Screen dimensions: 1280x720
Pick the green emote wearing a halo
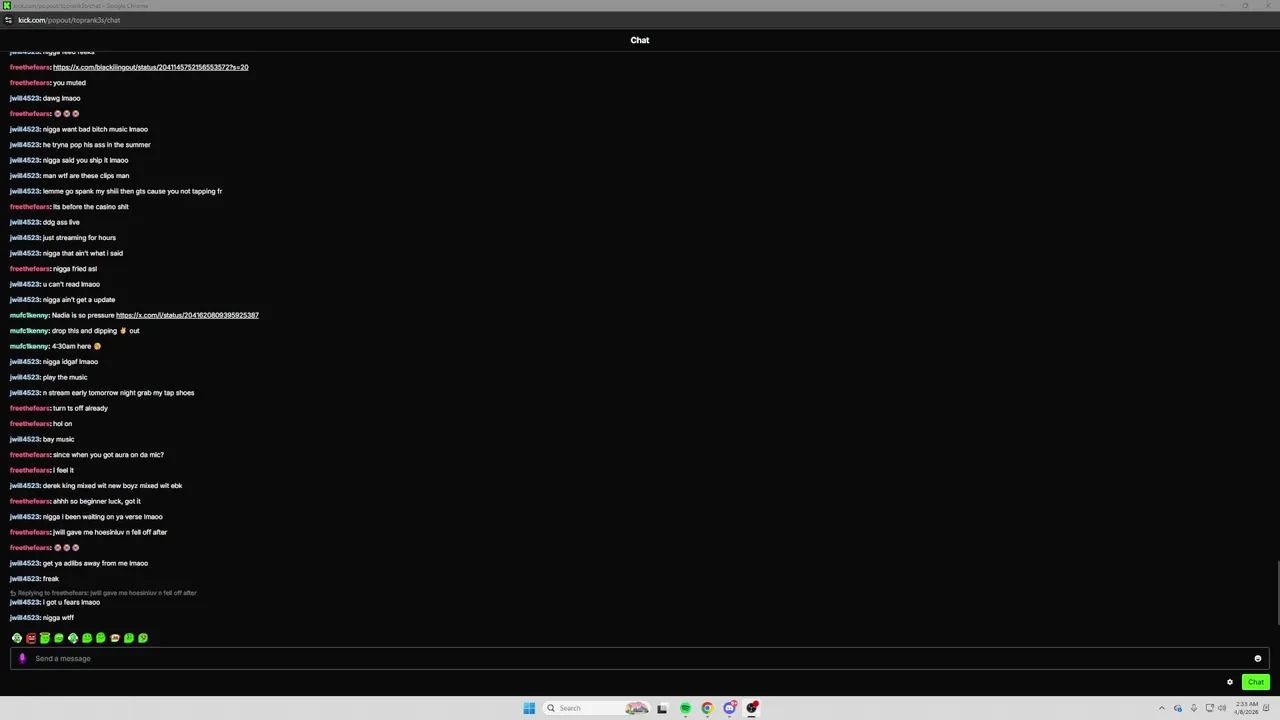tap(45, 638)
